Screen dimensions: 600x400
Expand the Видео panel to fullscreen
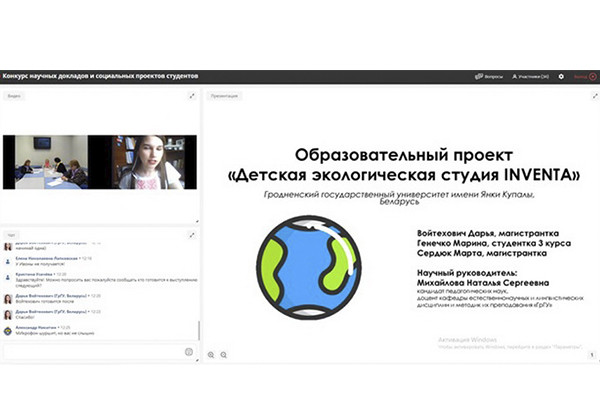[x=192, y=96]
